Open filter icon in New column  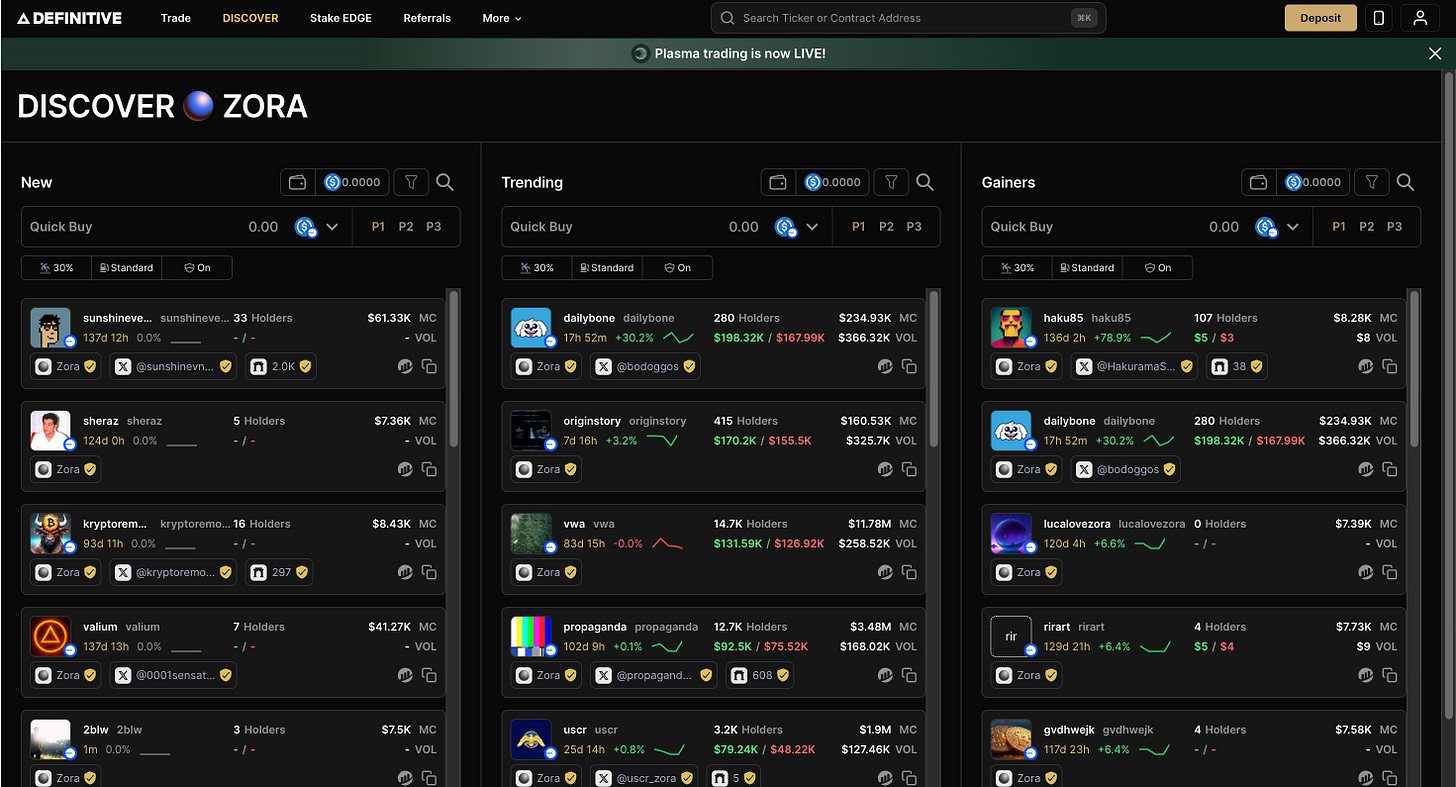pos(411,182)
